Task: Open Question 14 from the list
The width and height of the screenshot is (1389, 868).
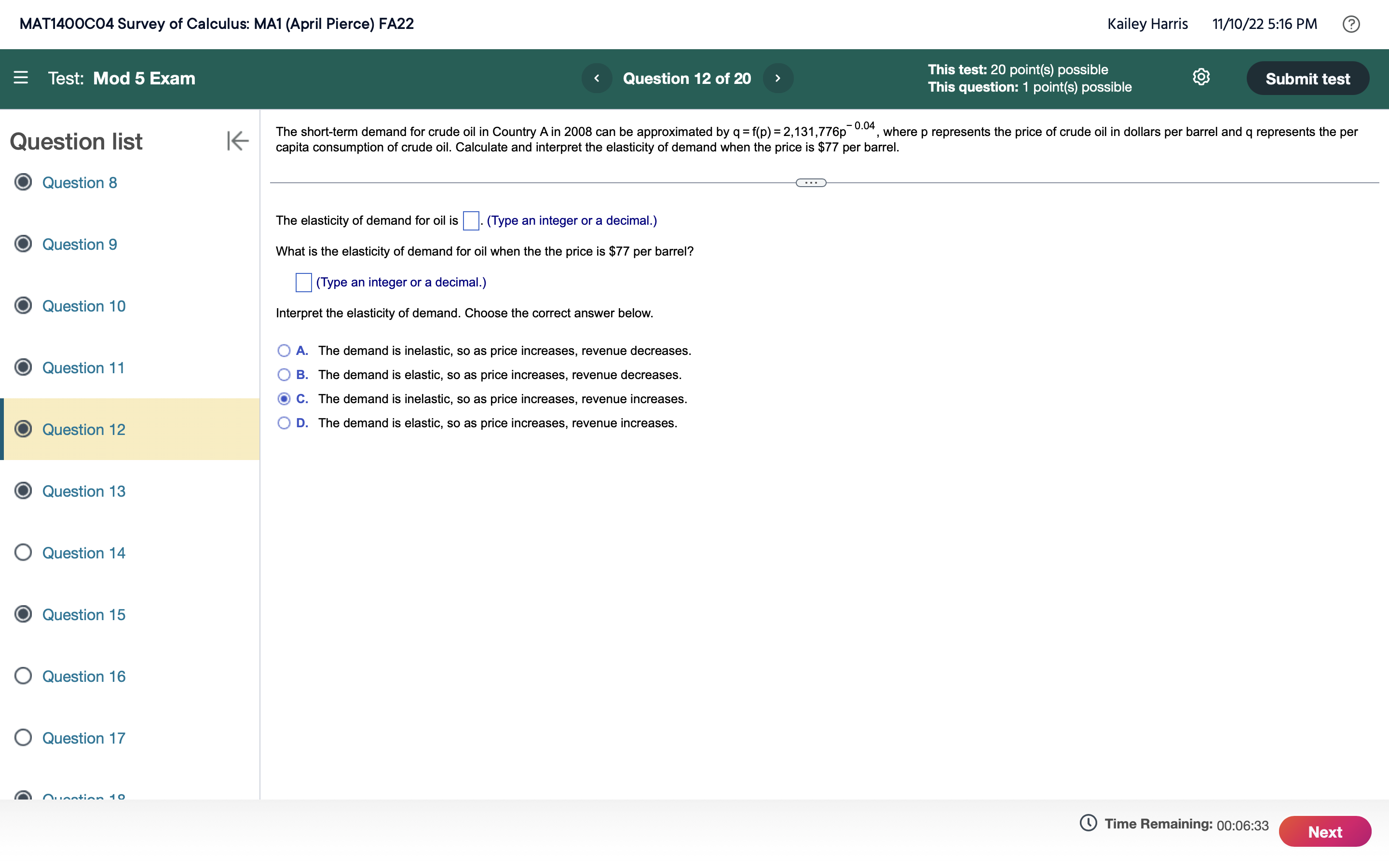Action: (83, 553)
